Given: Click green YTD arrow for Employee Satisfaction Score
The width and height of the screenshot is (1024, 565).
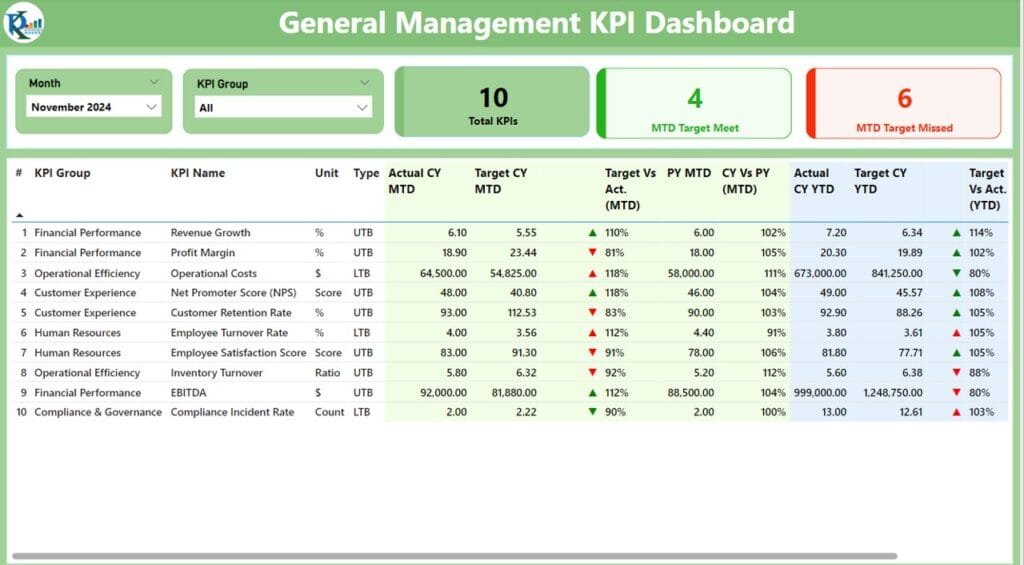Looking at the screenshot, I should (x=957, y=352).
